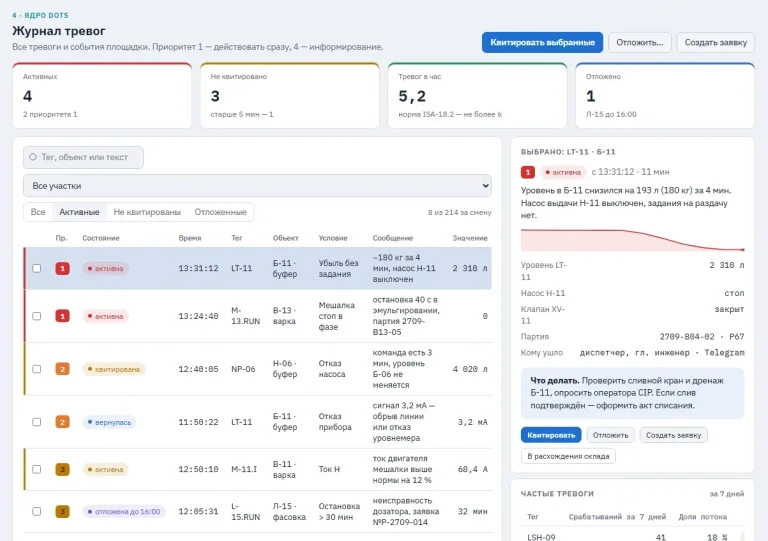The width and height of the screenshot is (768, 541).
Task: Open 'В расхождения склада' button
Action: point(568,456)
